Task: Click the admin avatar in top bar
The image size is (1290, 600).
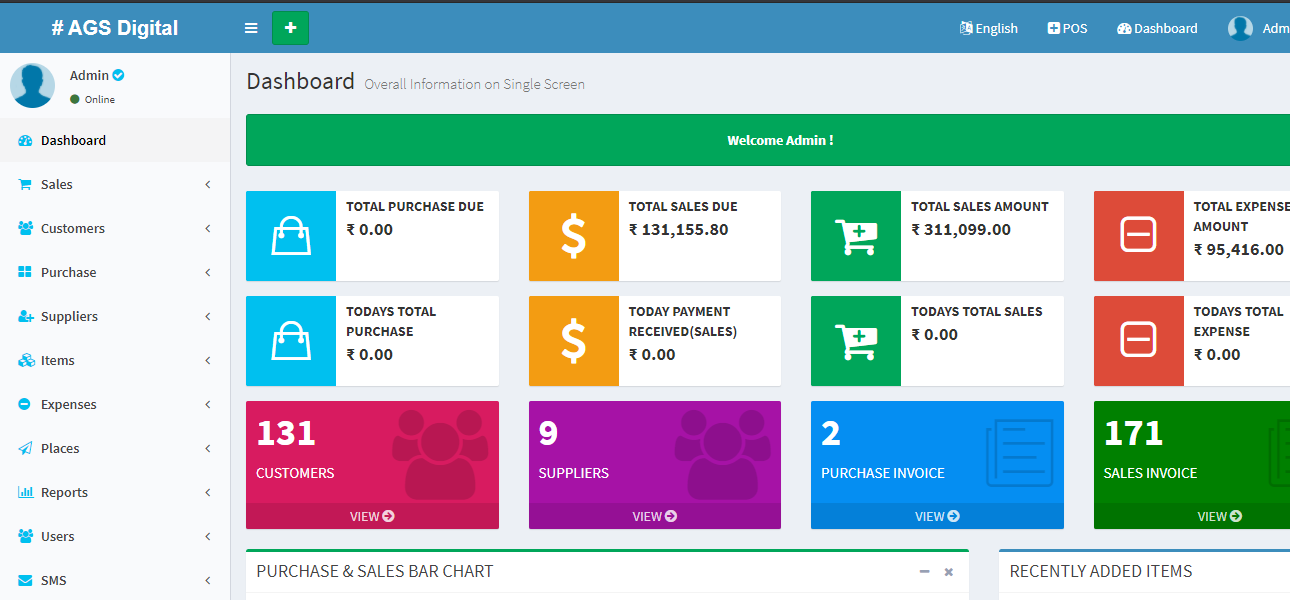Action: [1240, 28]
